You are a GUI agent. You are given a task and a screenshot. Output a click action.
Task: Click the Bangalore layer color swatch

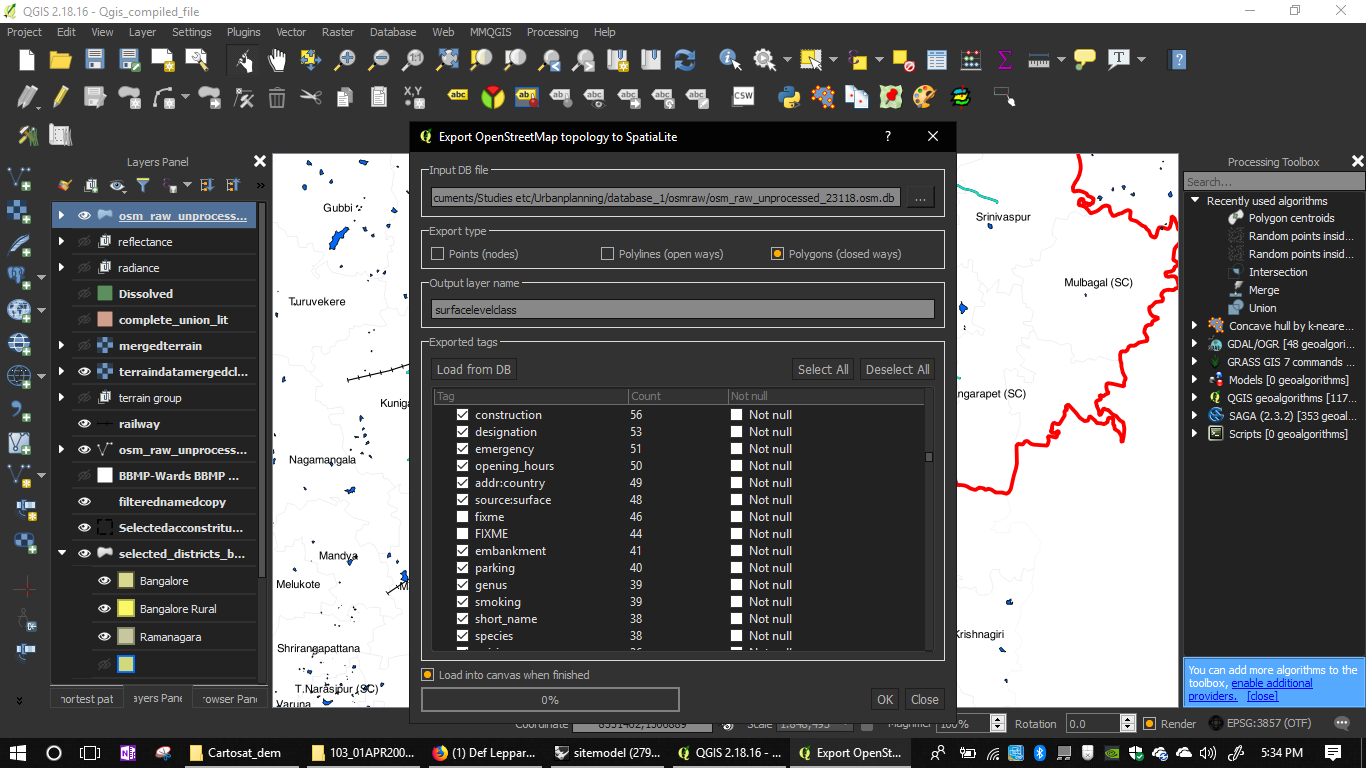click(x=126, y=581)
